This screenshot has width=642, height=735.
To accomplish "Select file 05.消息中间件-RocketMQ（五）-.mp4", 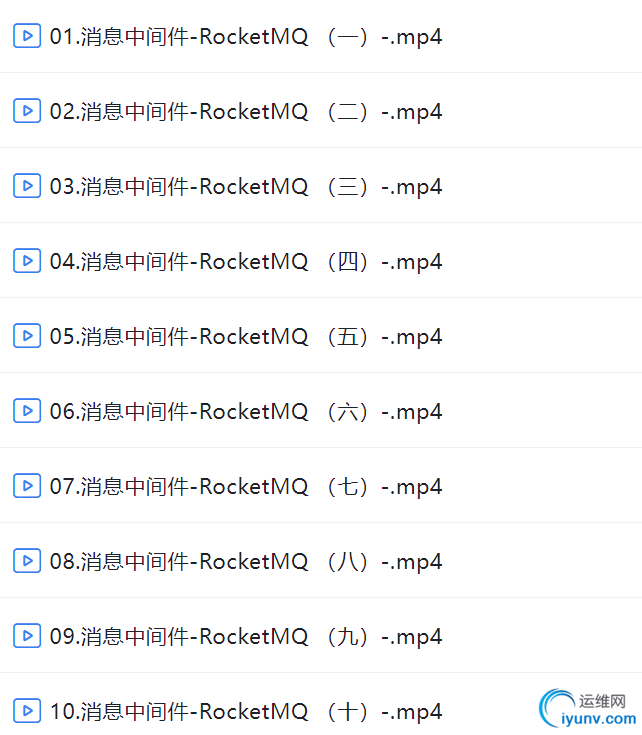I will 246,337.
